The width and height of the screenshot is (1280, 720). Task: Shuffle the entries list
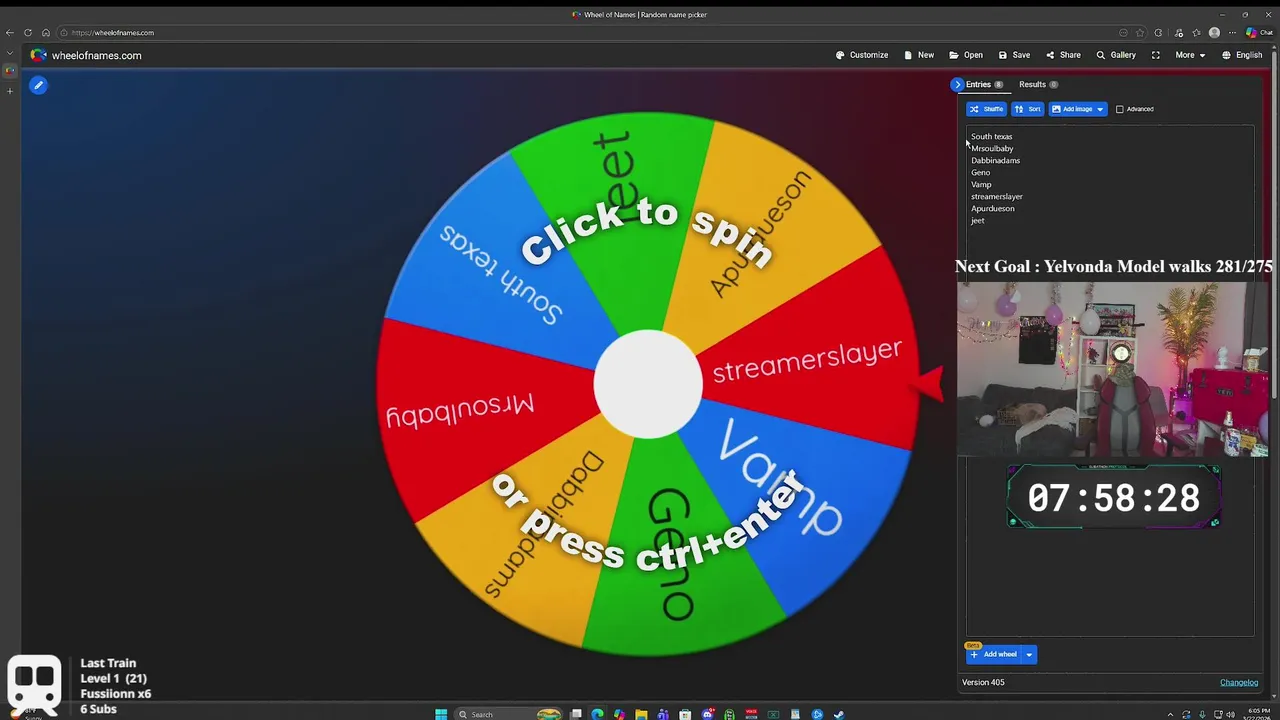tap(986, 109)
